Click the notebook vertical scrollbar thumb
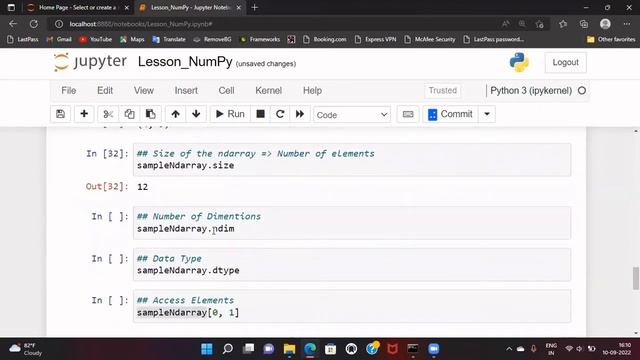 tap(636, 278)
